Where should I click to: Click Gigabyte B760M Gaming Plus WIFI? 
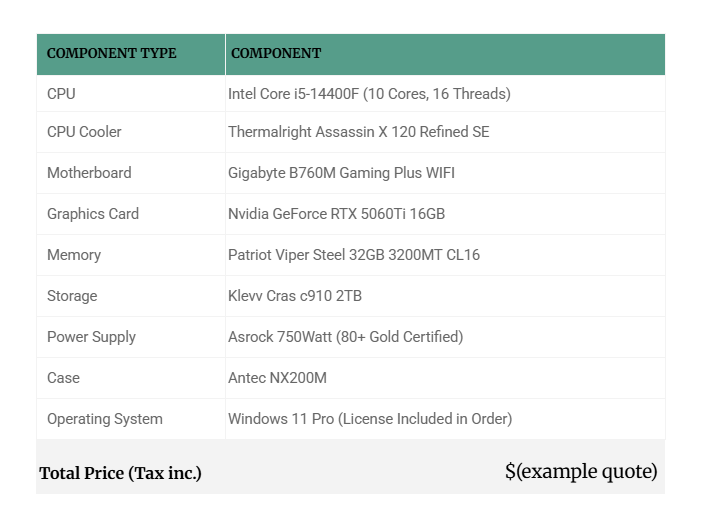pyautogui.click(x=341, y=173)
